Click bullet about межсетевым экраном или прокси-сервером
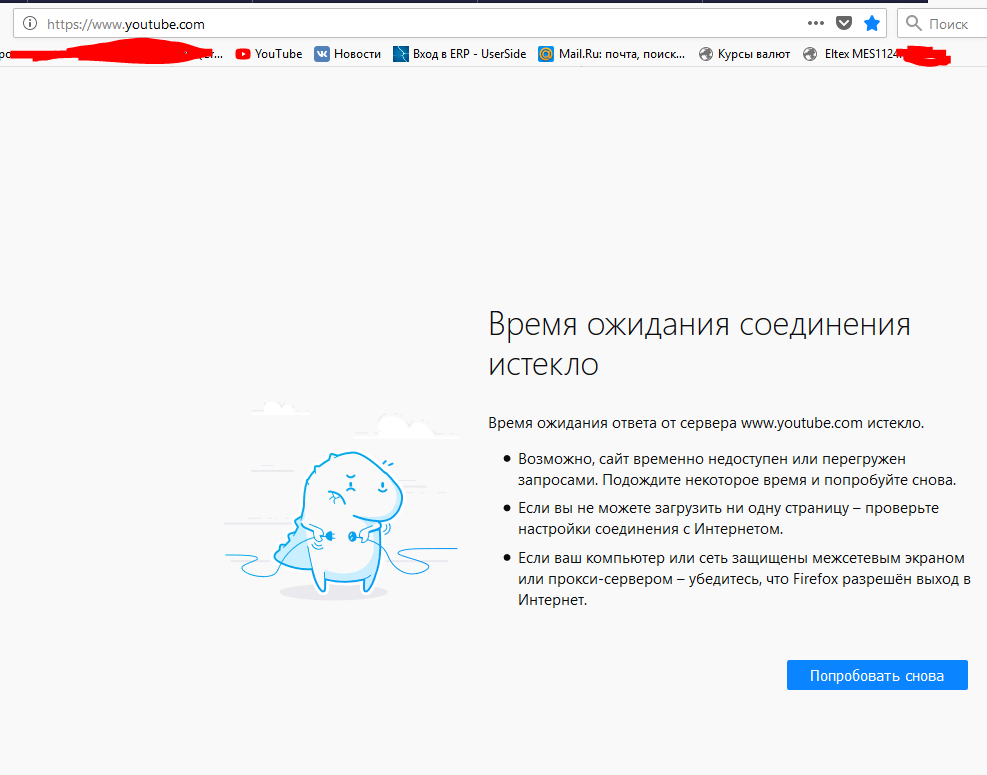Screen dimensions: 987x775 coord(744,579)
